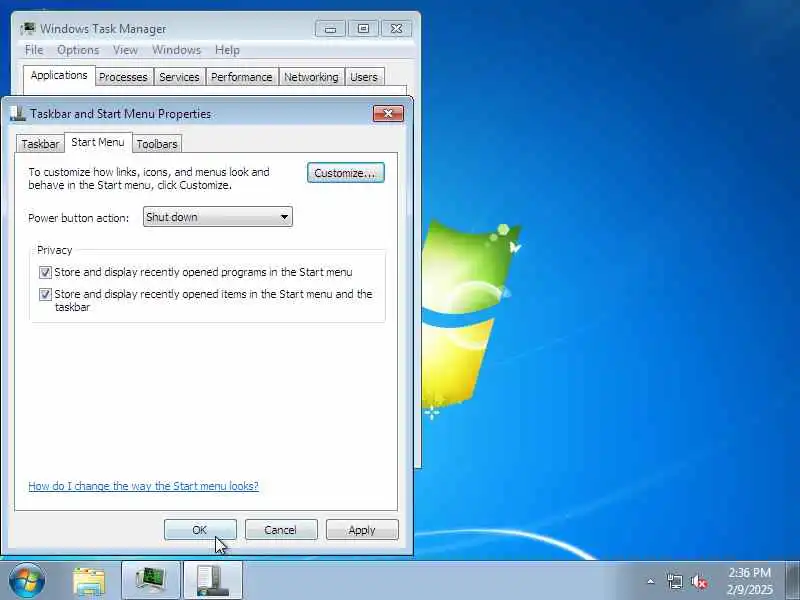800x600 pixels.
Task: Switch to the Taskbar tab
Action: 40,144
